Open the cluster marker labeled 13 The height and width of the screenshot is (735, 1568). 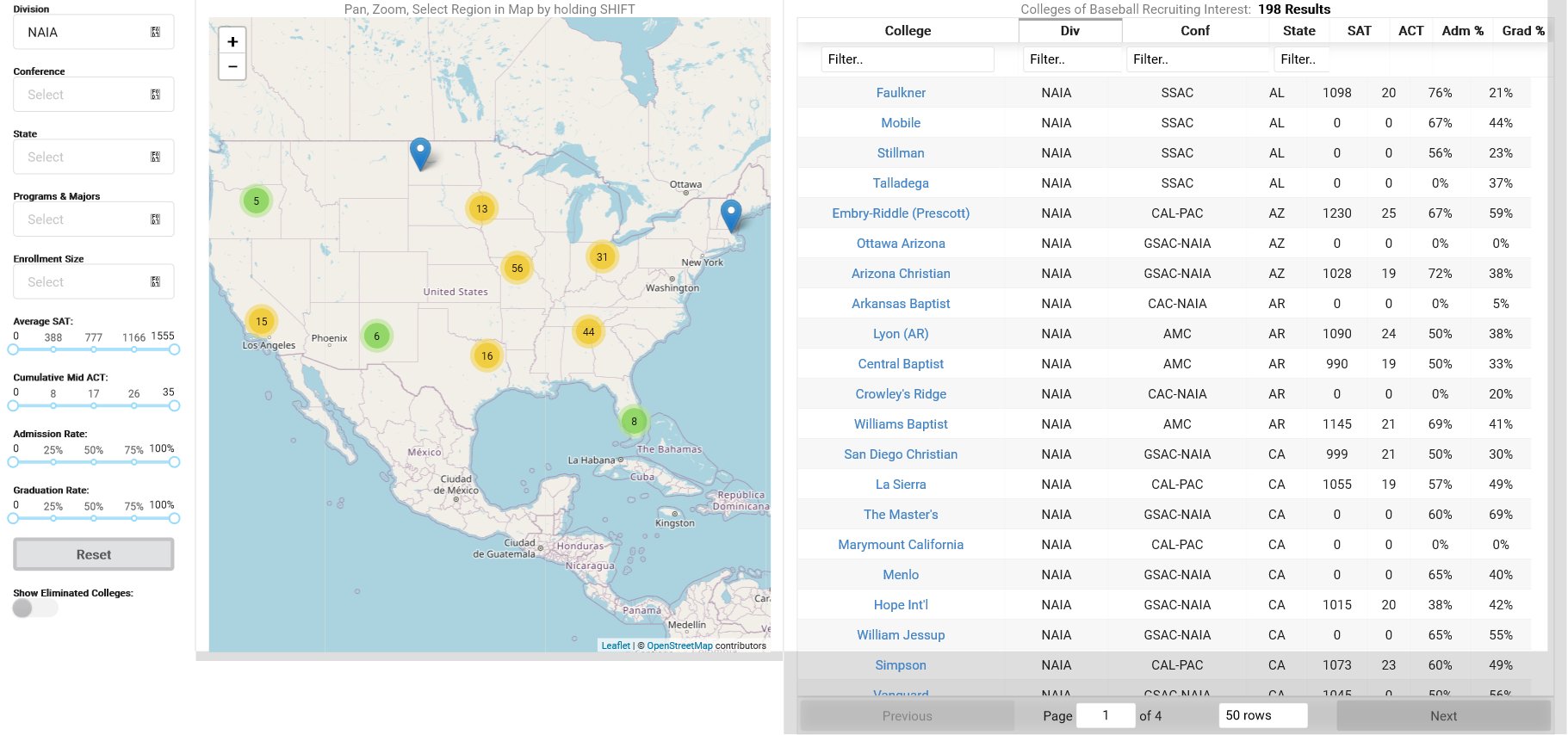point(481,208)
